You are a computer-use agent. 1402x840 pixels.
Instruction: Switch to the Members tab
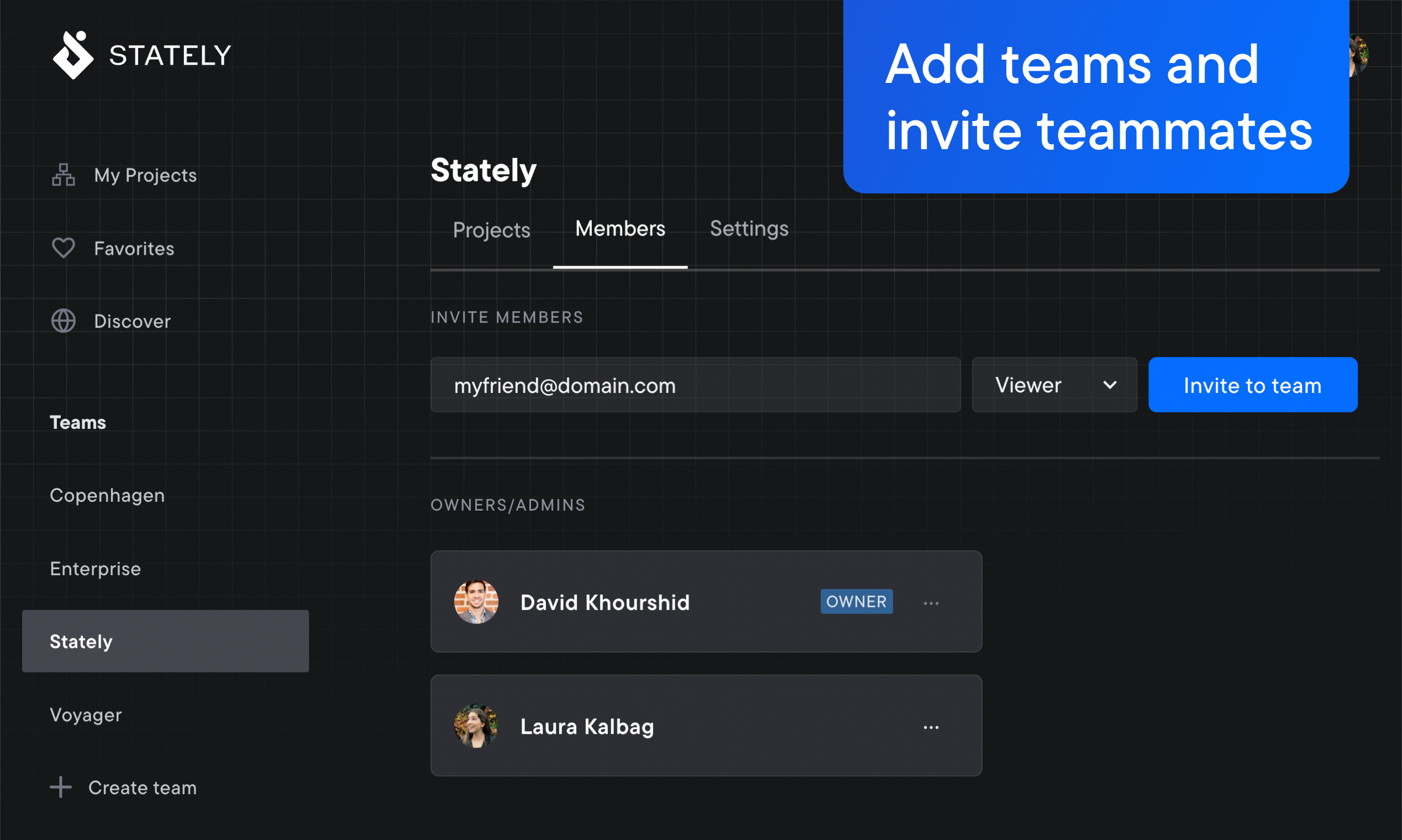point(621,229)
